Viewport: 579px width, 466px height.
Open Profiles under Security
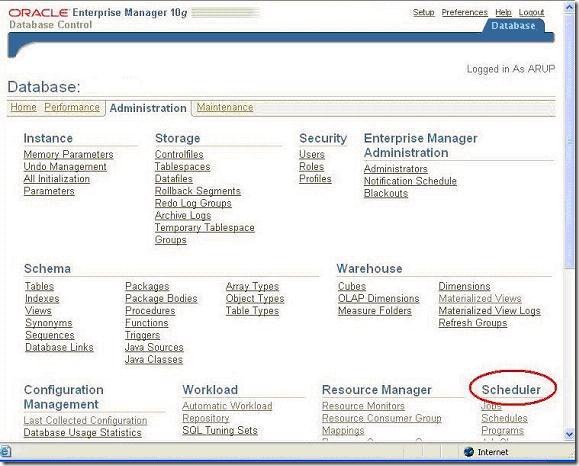click(x=315, y=179)
